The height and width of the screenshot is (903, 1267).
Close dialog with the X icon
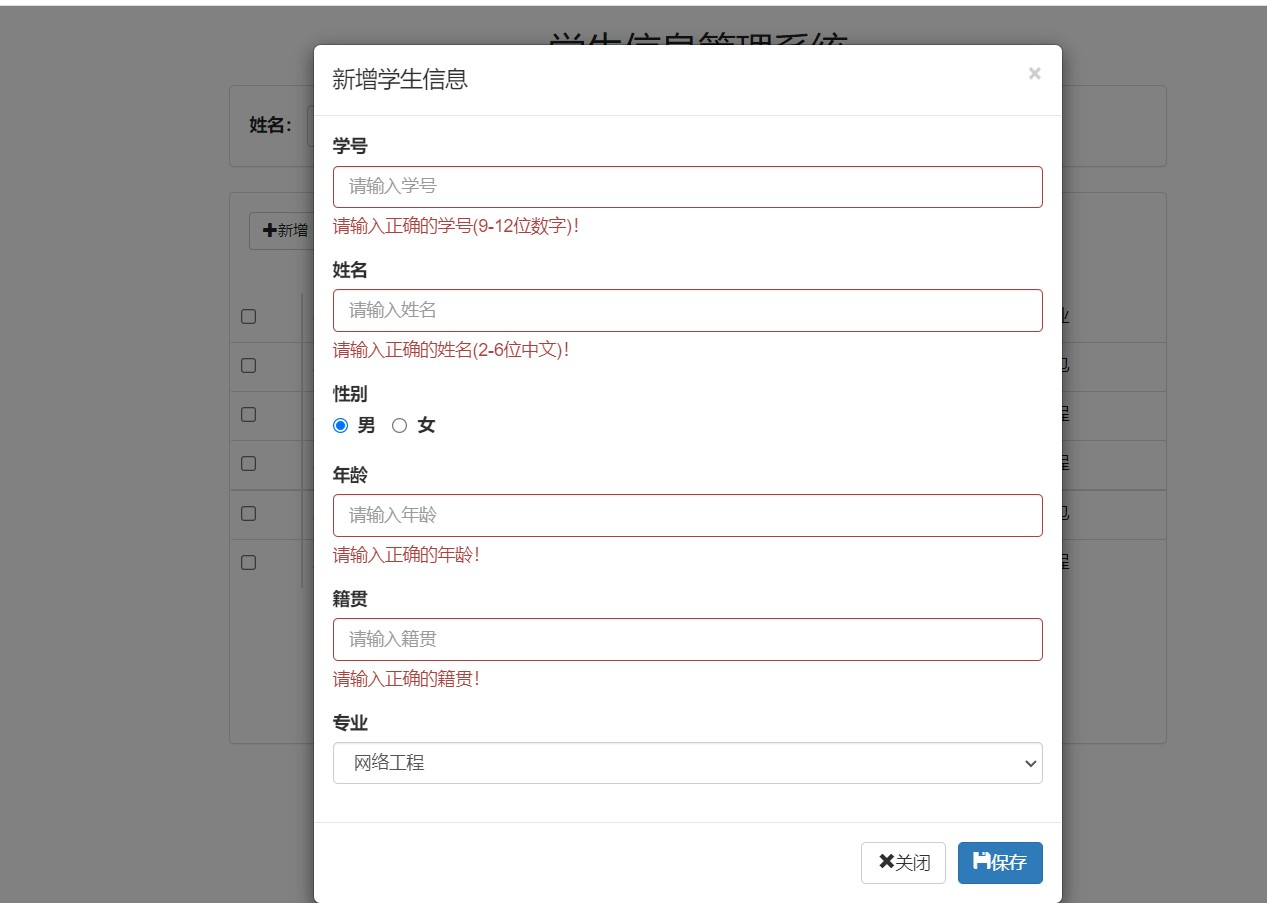coord(1034,73)
